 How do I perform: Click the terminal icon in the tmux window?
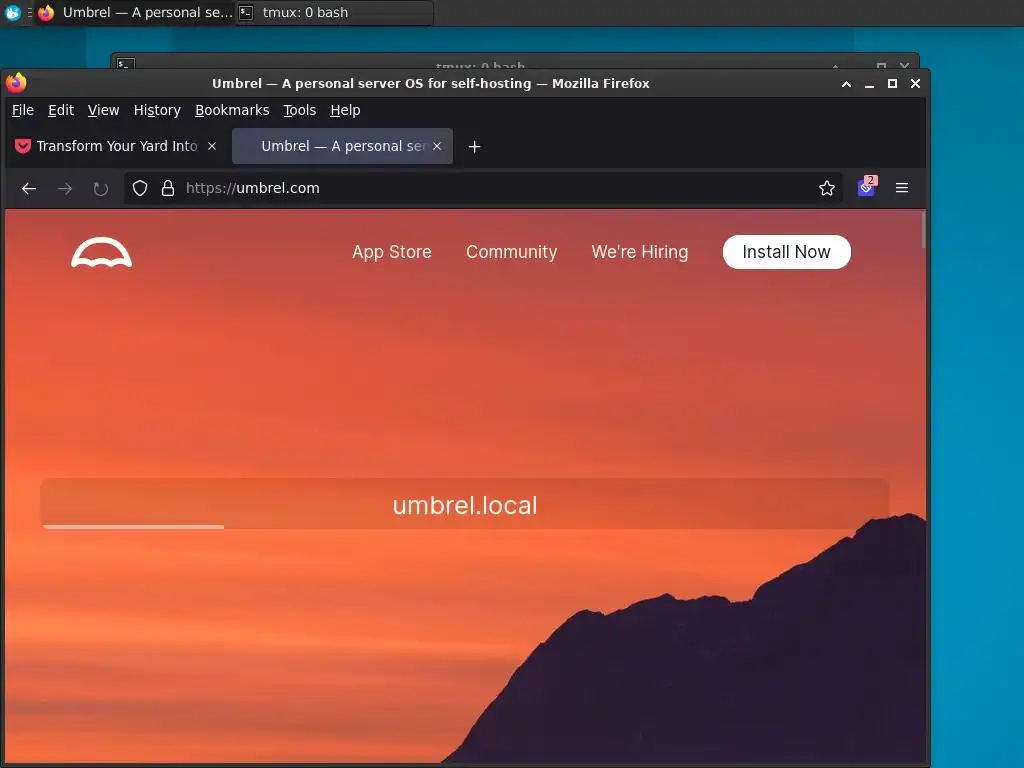pos(126,64)
